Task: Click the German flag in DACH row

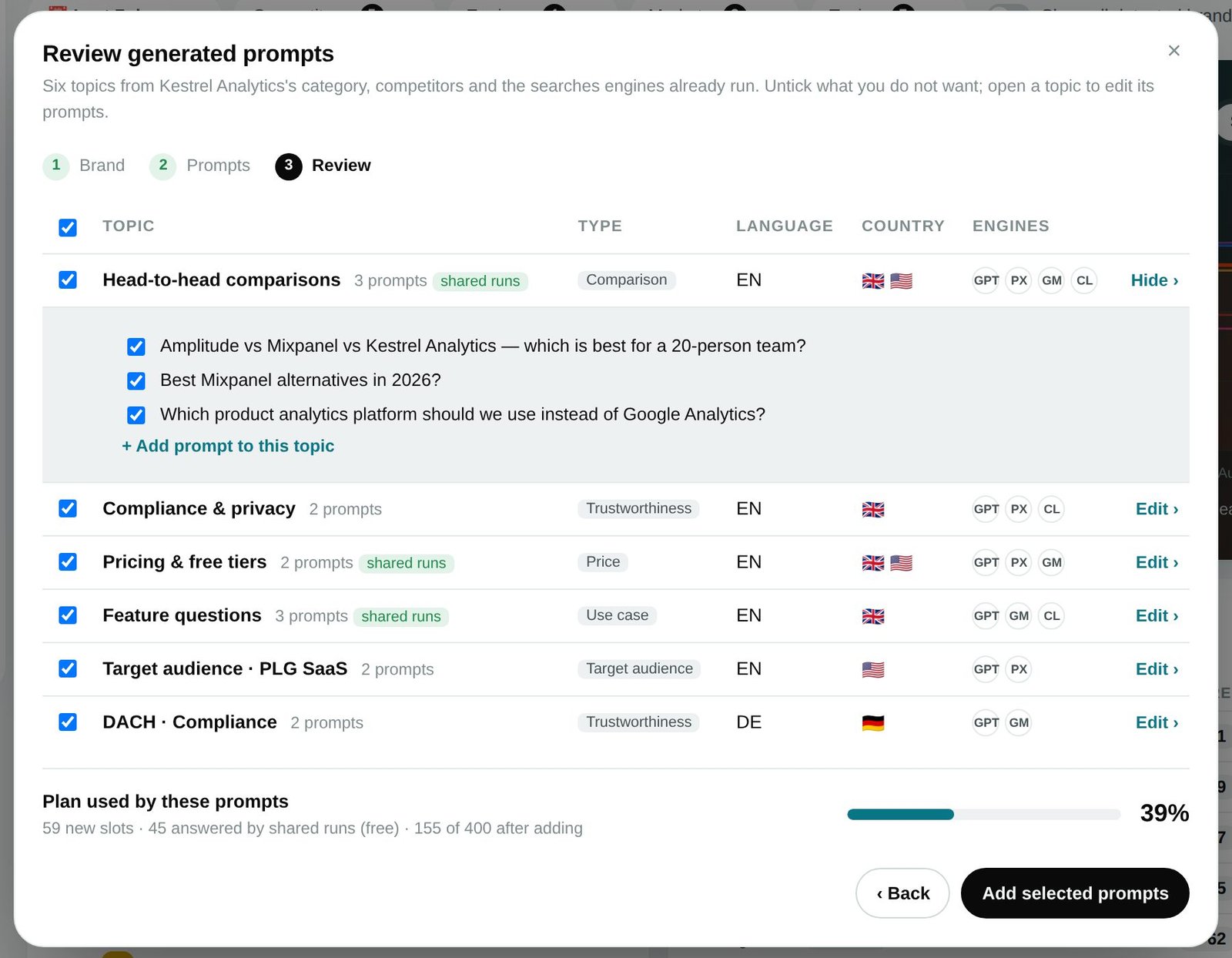Action: [873, 722]
